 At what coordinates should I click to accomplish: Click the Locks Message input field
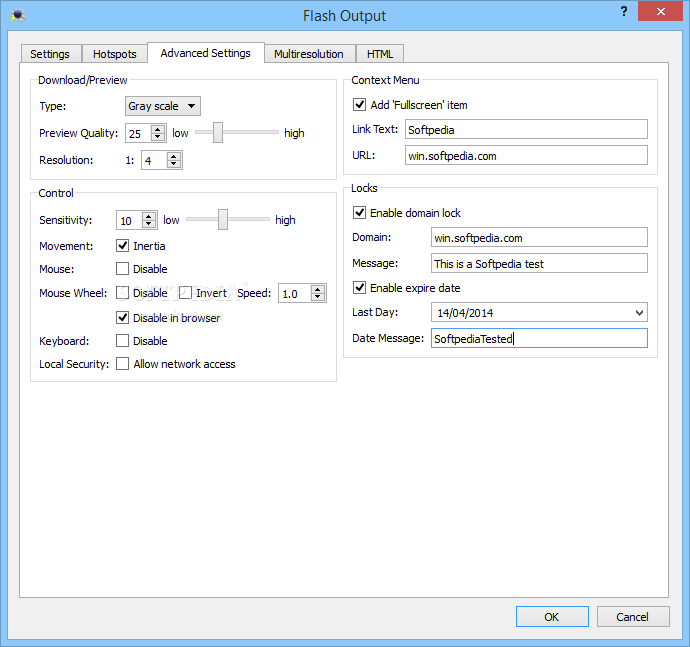tap(539, 264)
